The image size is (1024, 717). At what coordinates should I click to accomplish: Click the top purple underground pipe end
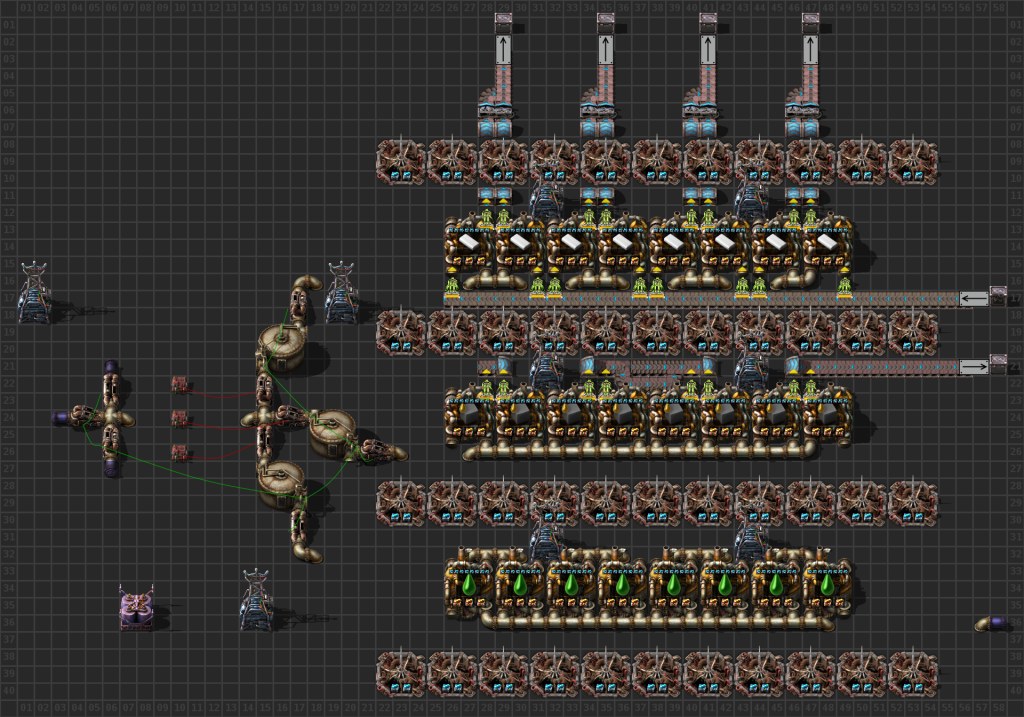tap(111, 368)
